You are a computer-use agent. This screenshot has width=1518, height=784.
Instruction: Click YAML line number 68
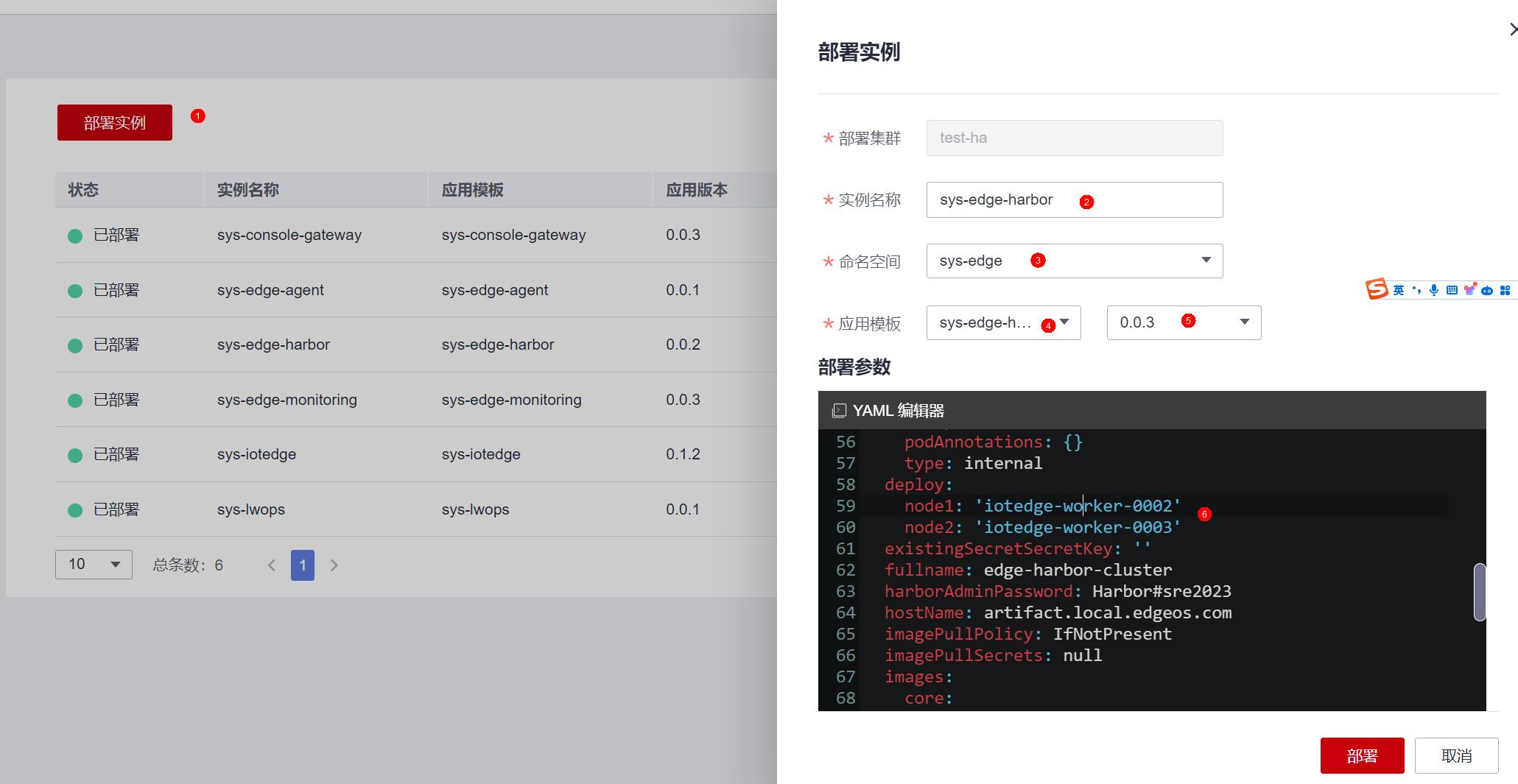846,698
